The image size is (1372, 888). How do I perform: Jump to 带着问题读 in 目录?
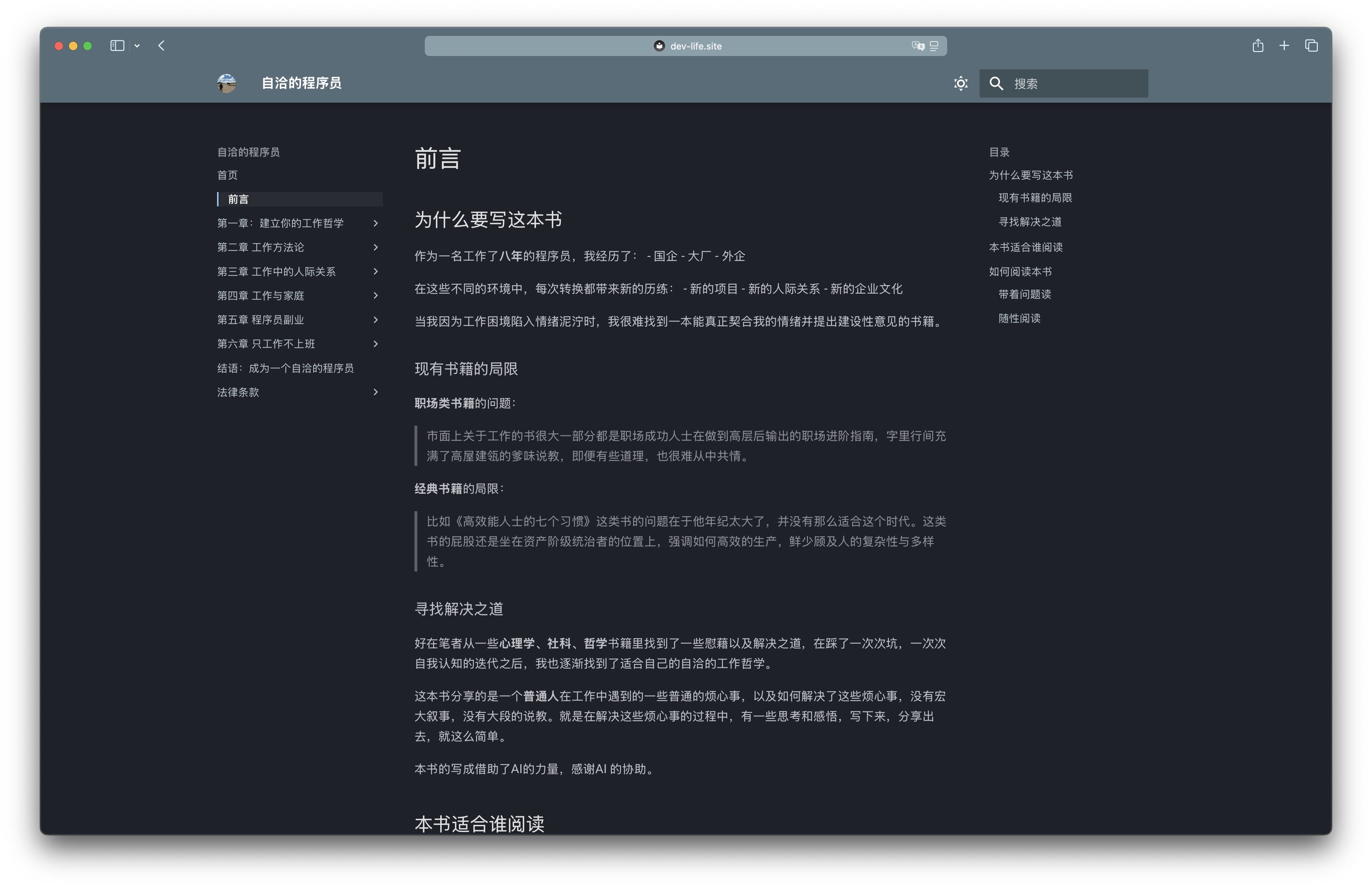tap(1025, 294)
